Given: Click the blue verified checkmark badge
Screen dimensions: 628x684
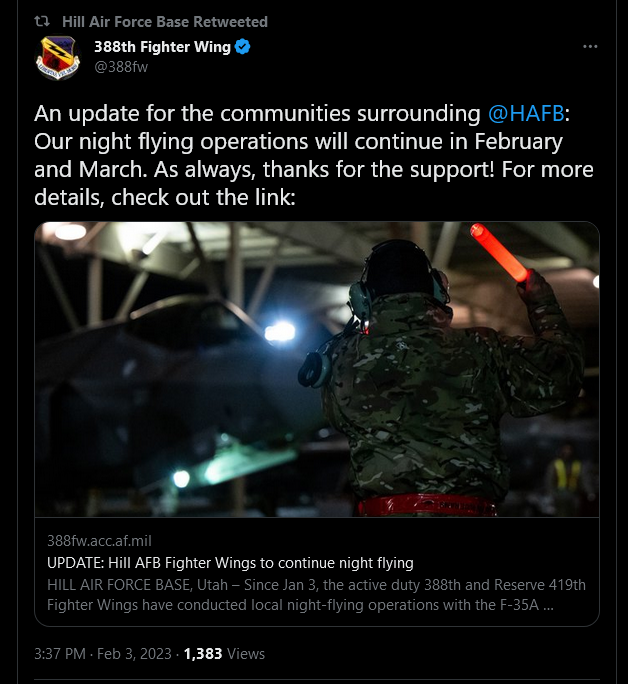Looking at the screenshot, I should coord(243,47).
